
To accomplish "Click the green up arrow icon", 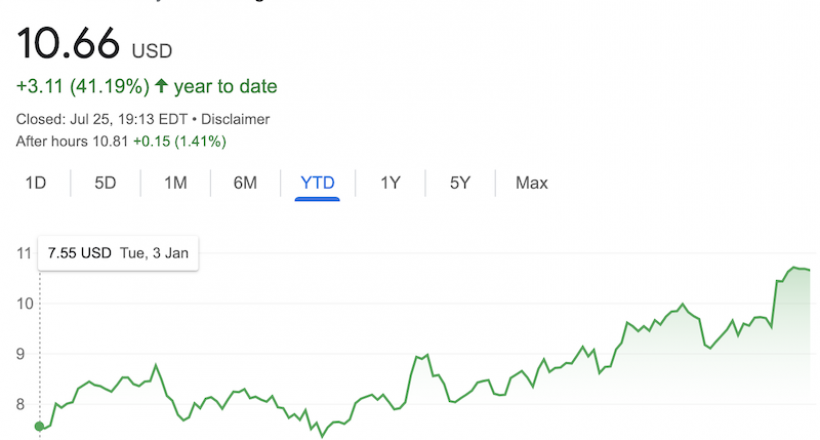I will point(161,87).
